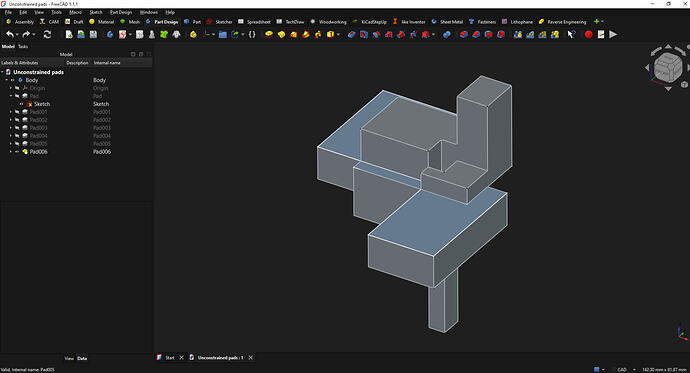Switch to the TechDraw workbench

pyautogui.click(x=290, y=22)
